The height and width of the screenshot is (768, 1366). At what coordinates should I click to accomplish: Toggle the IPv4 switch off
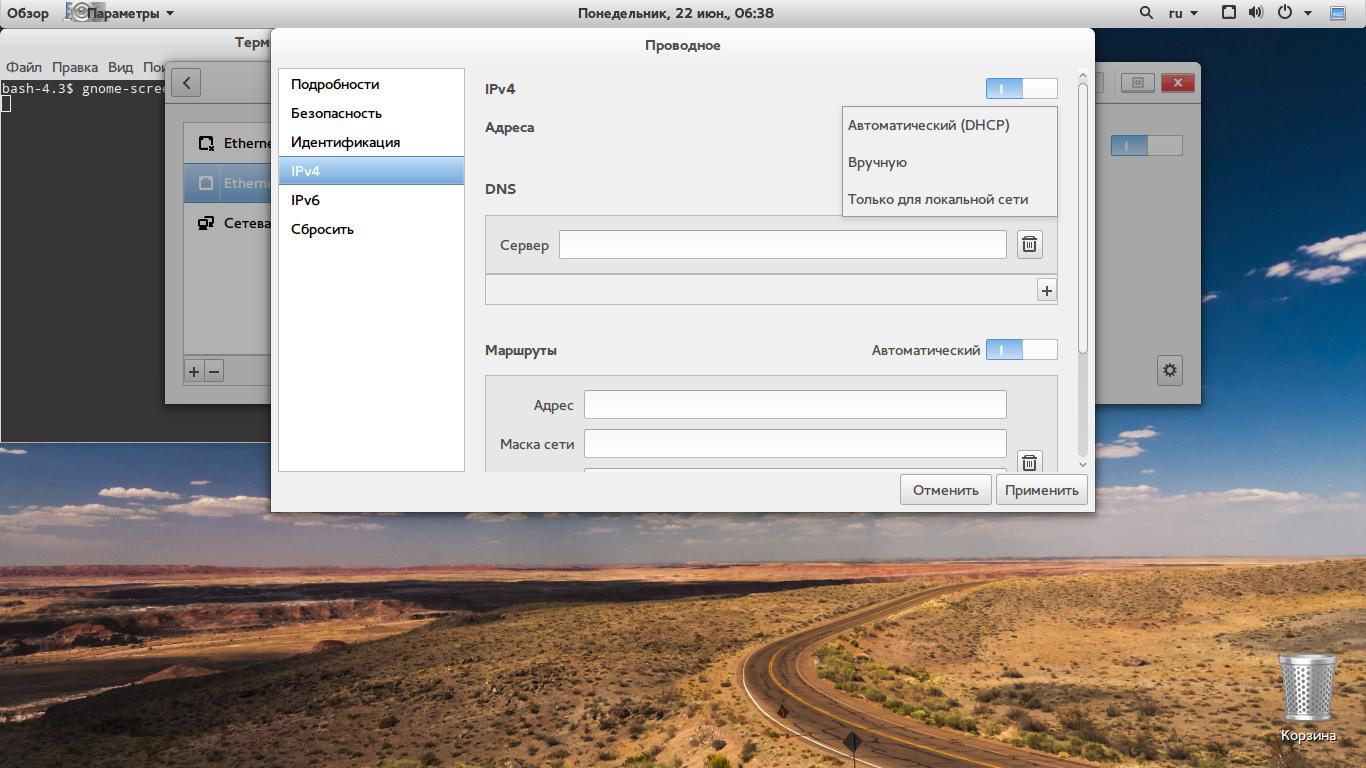pyautogui.click(x=1021, y=89)
